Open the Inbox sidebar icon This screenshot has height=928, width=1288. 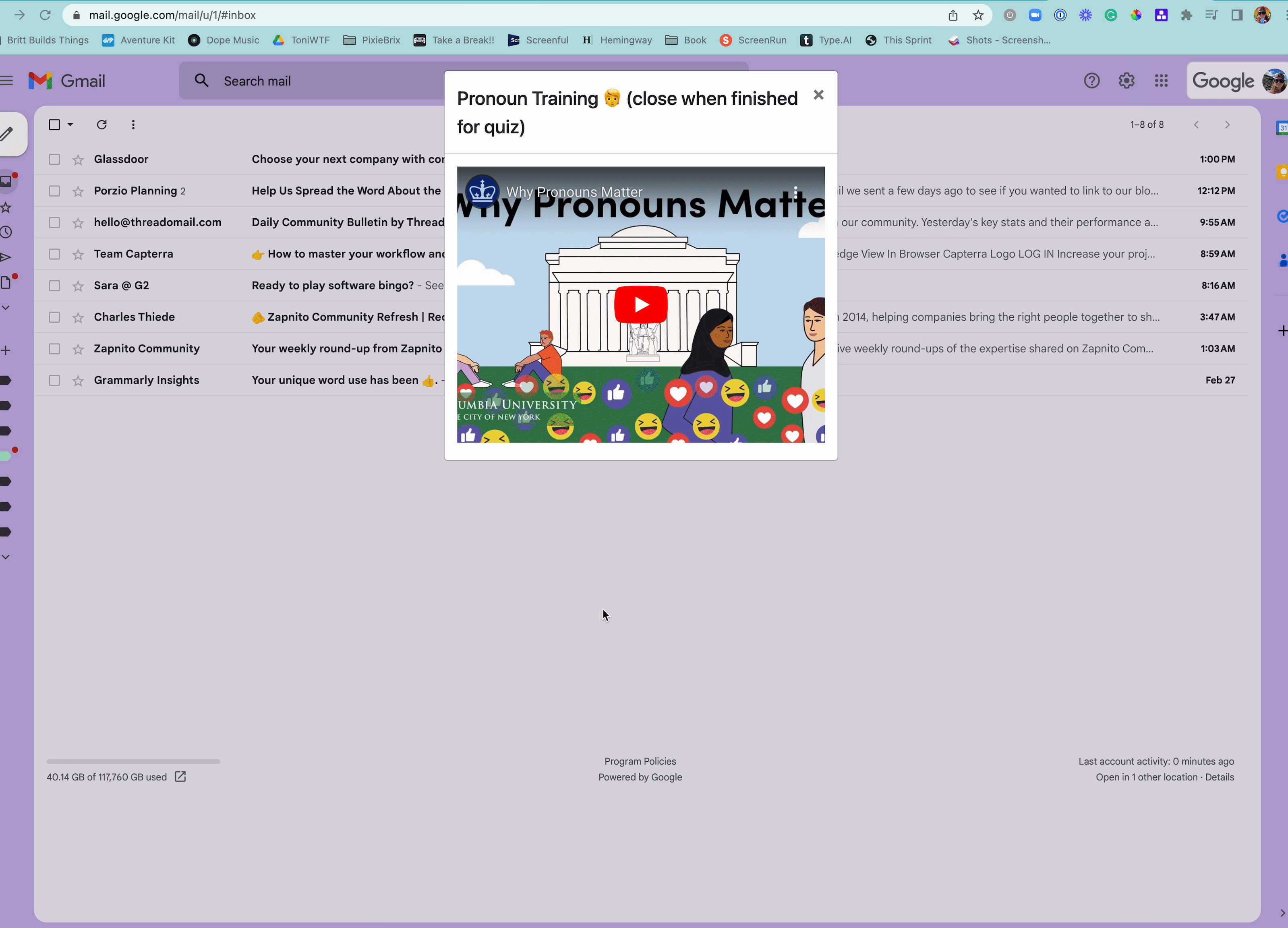tap(6, 182)
